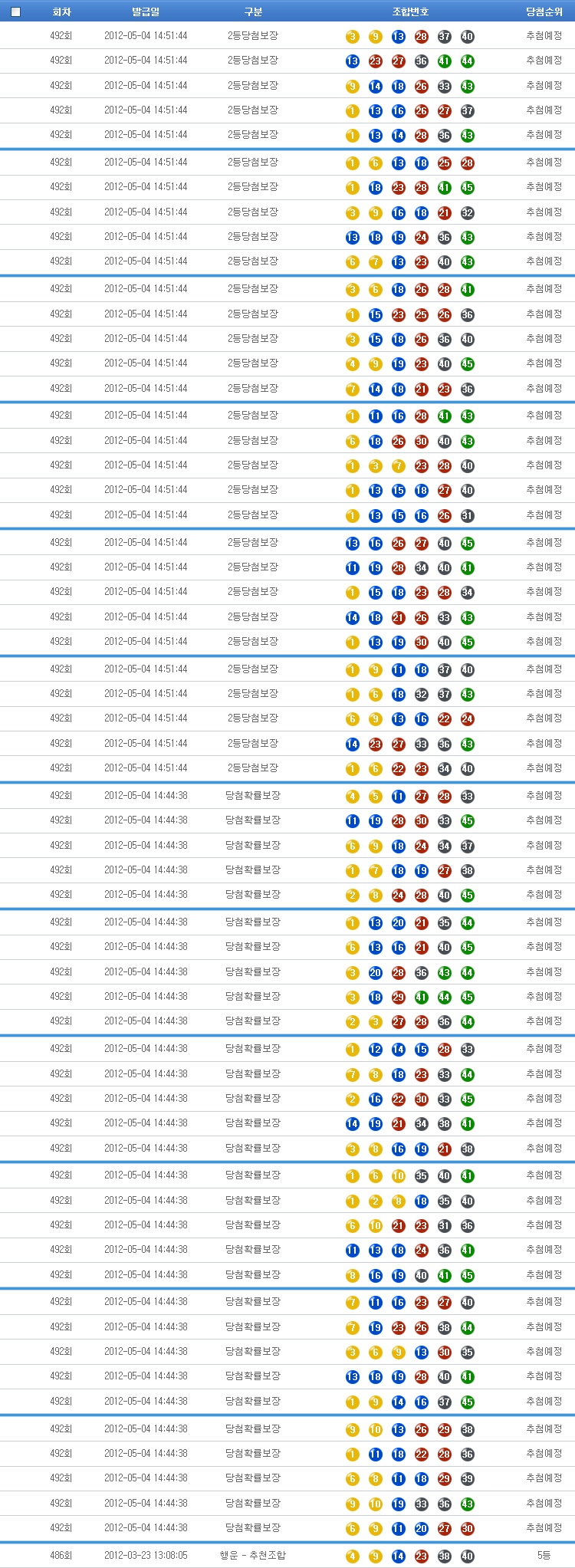Click blue ball 14 in the 486회 row
The image size is (575, 1568).
coord(399,1556)
